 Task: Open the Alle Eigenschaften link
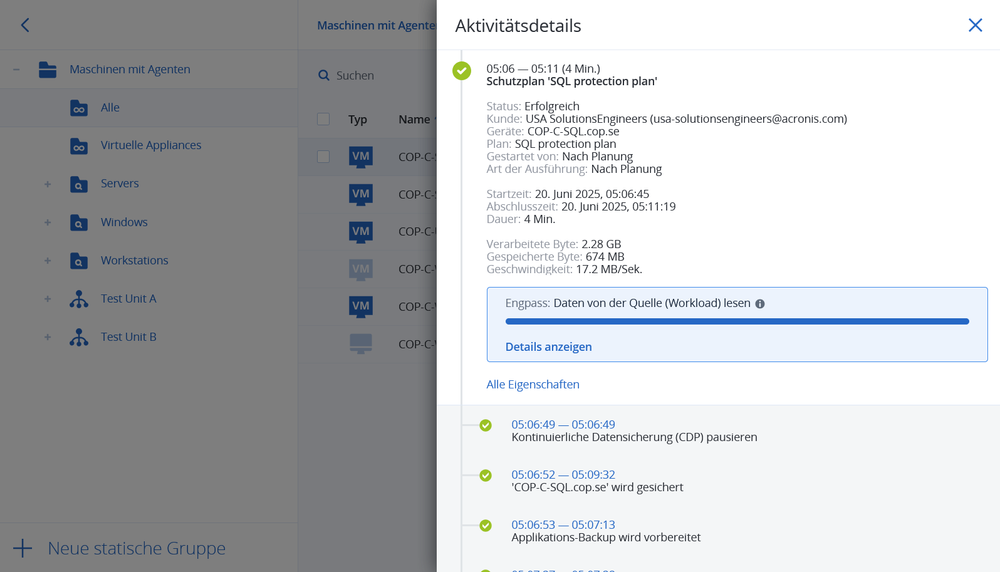coord(532,385)
